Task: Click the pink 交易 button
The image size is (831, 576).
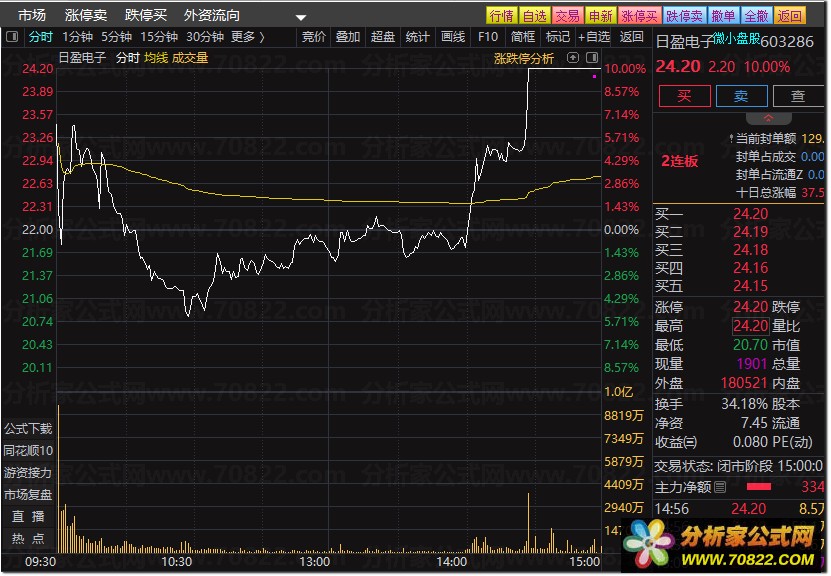Action: [567, 15]
